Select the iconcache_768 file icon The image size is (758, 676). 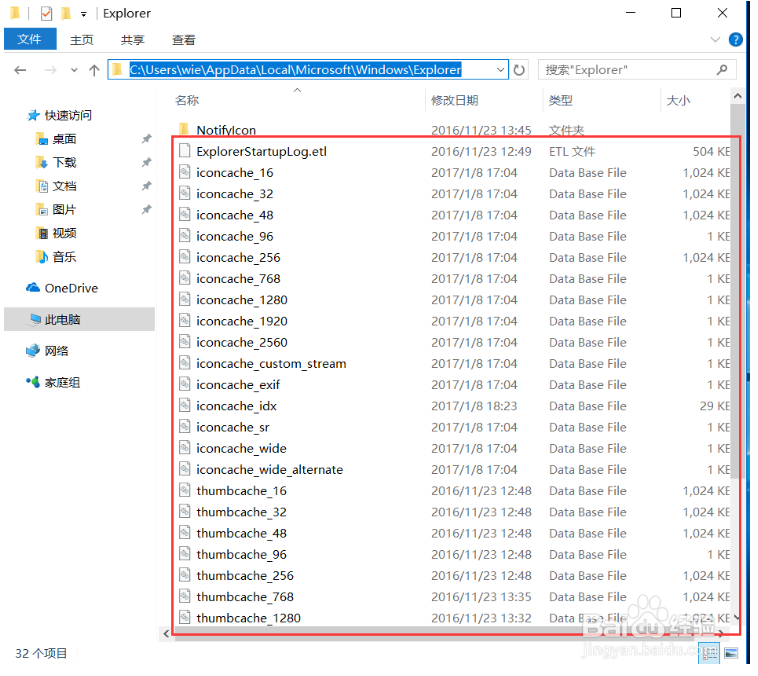pos(184,279)
